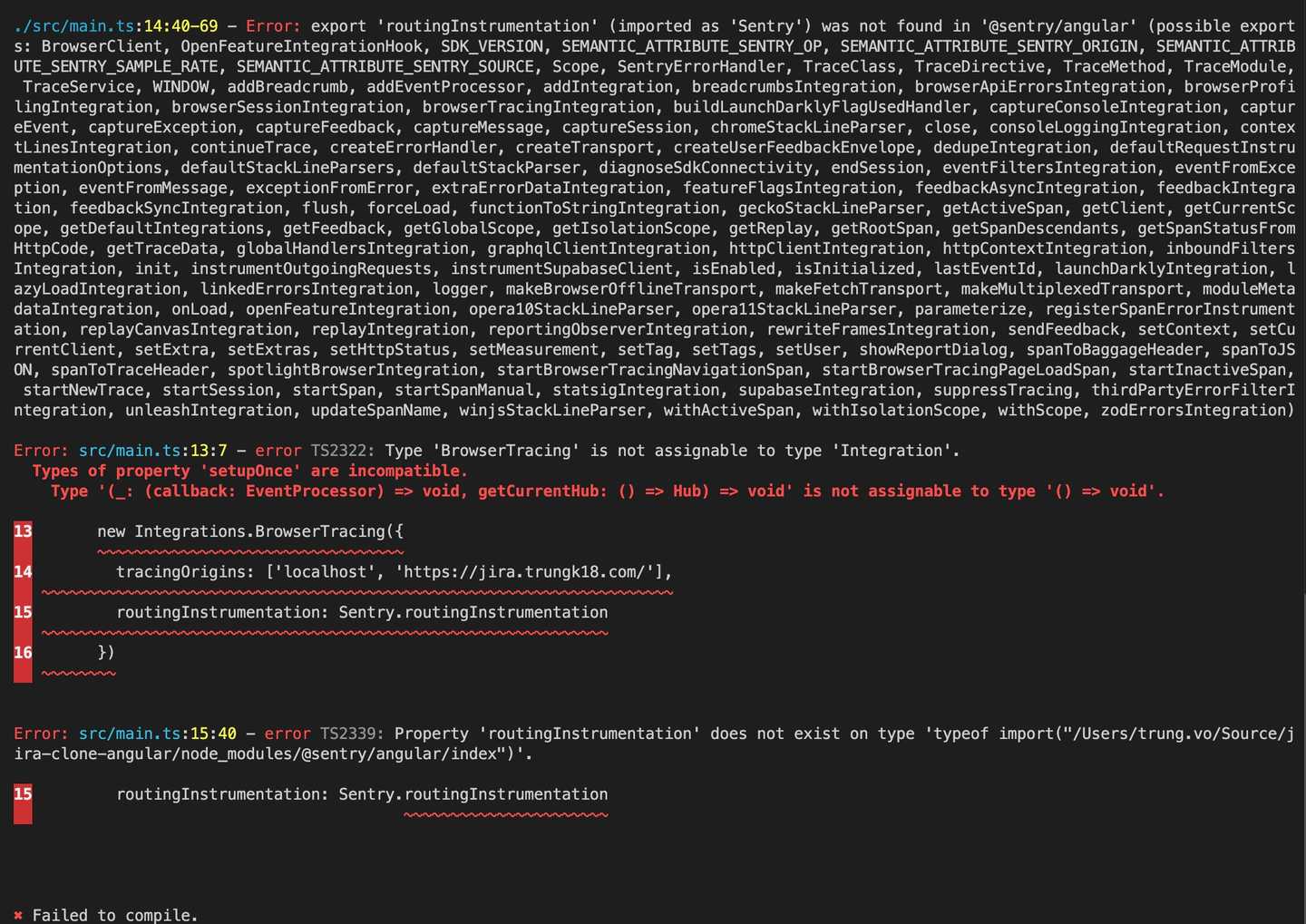This screenshot has width=1306, height=924.
Task: Click the ./src/main.ts:14:40-69 file path
Action: tap(115, 26)
